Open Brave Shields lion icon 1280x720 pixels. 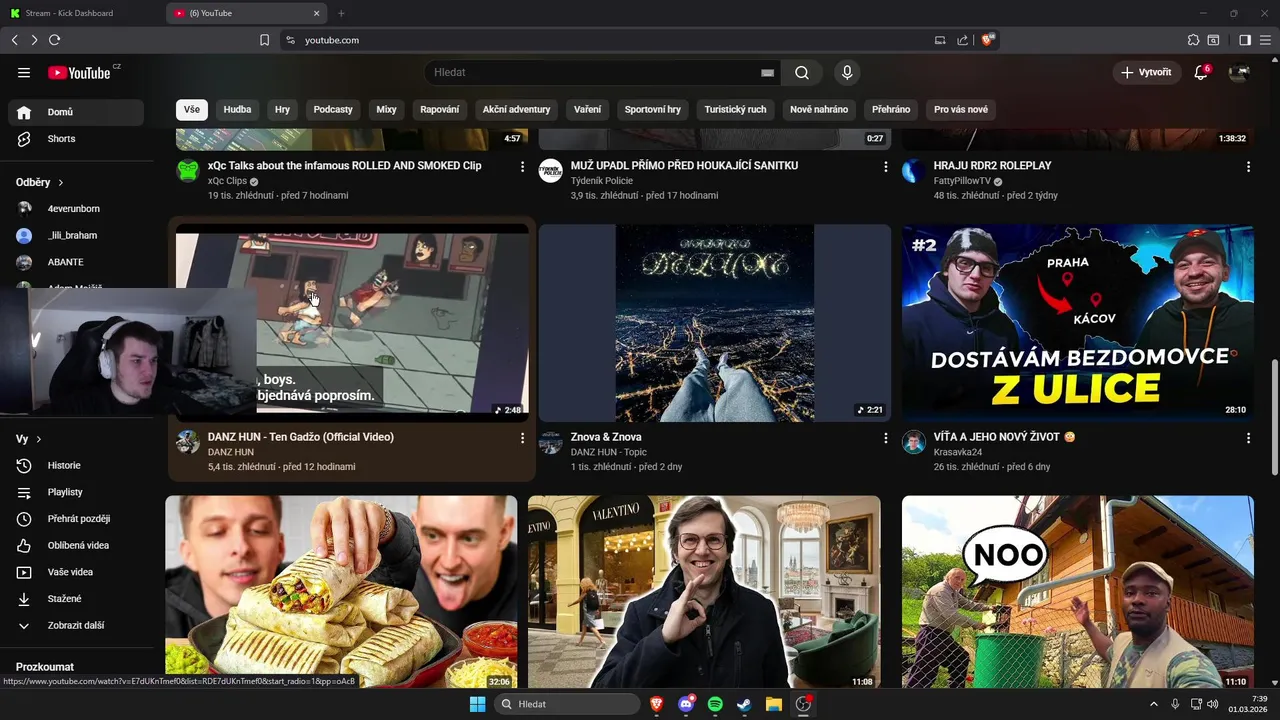point(988,40)
